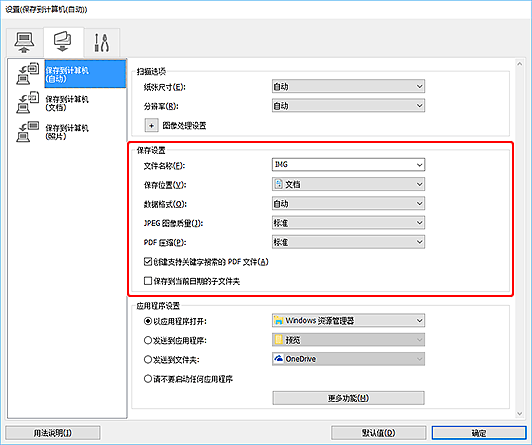532x445 pixels.
Task: Click the 用法说明 button
Action: click(53, 433)
